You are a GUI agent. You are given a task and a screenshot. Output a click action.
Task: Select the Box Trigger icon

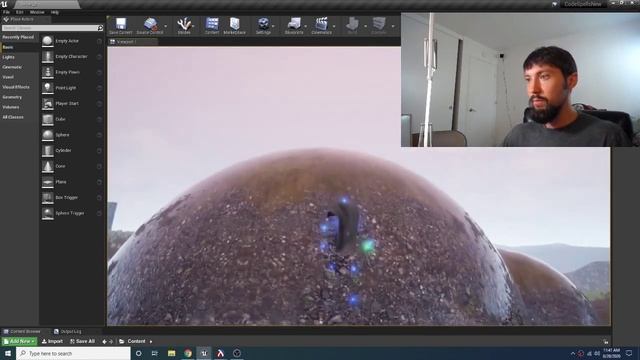click(x=48, y=198)
